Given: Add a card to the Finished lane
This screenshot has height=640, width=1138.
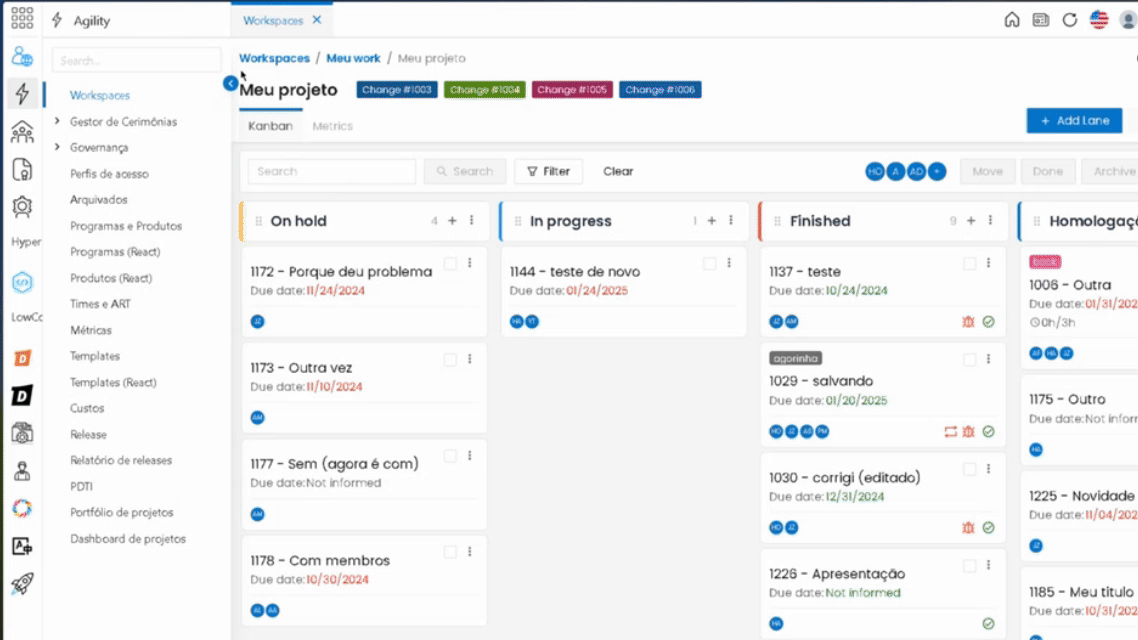Looking at the screenshot, I should [971, 221].
